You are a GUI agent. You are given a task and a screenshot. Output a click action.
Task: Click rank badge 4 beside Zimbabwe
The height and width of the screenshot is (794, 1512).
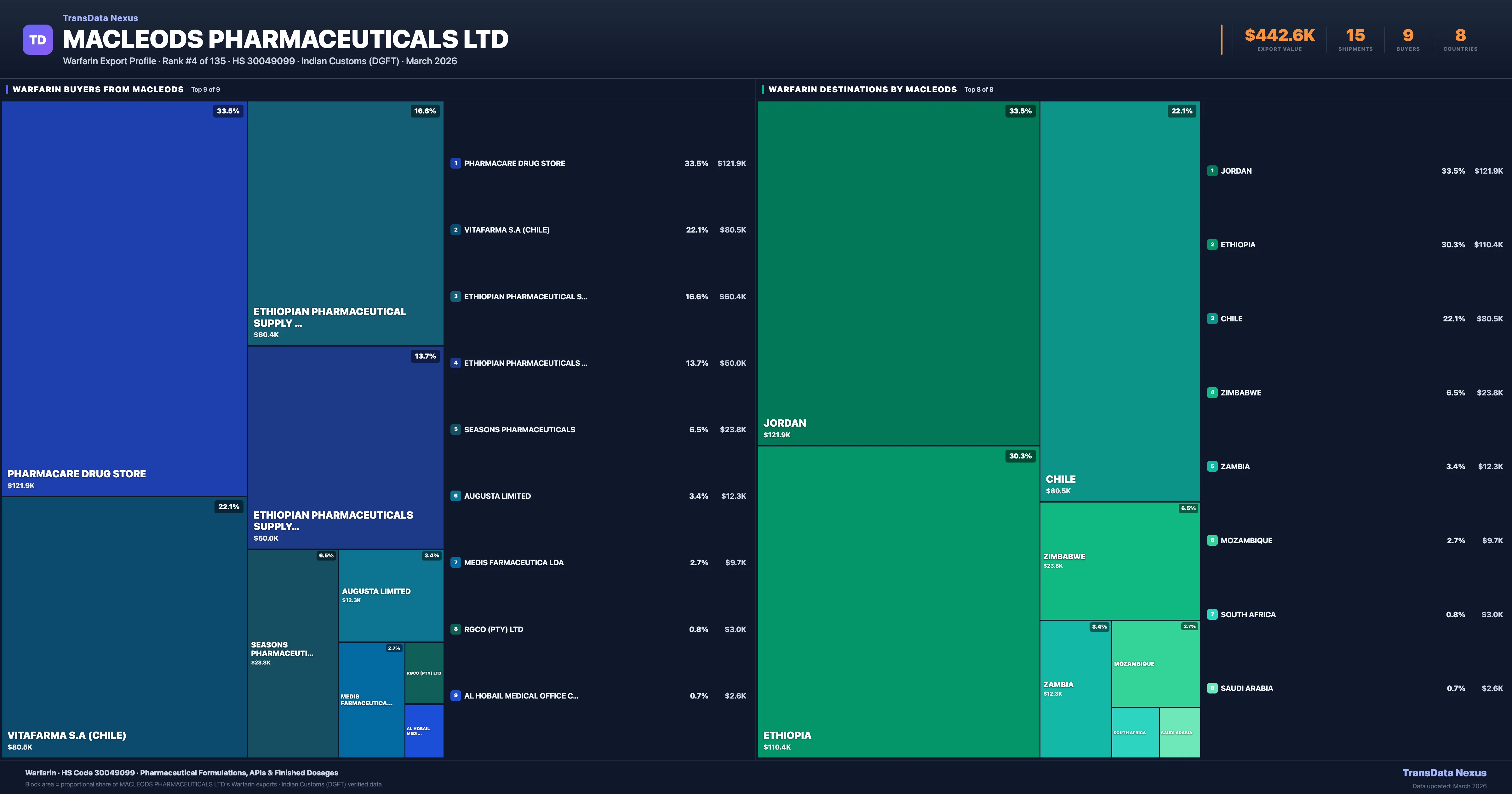click(x=1212, y=392)
